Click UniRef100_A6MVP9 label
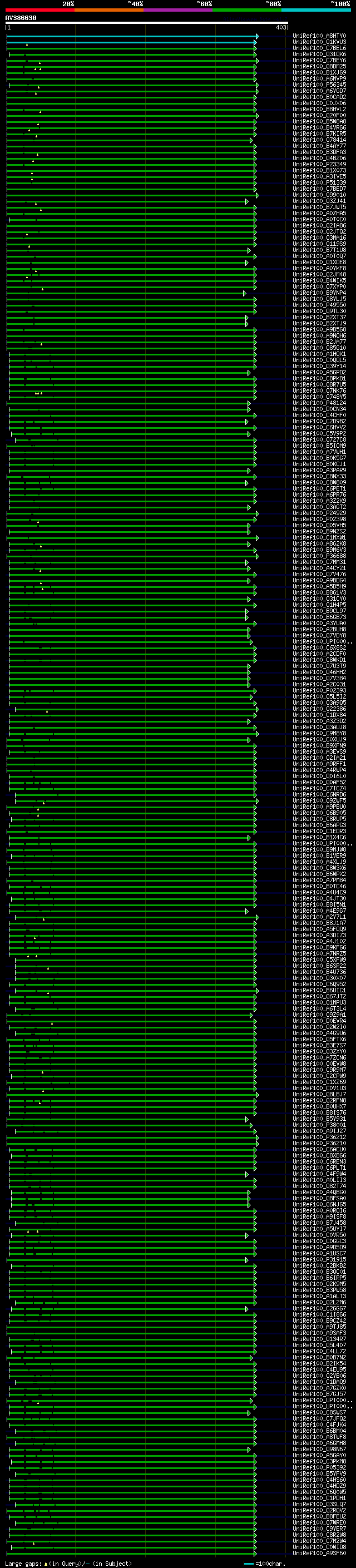 click(319, 79)
